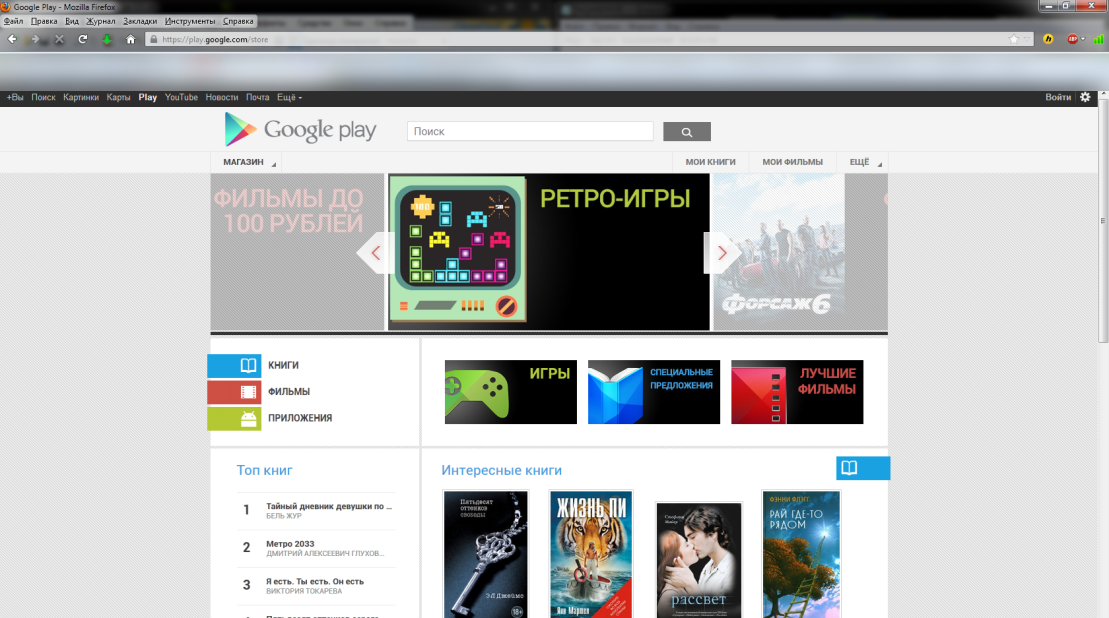Open Карты in Google bar
Screen dimensions: 1109x618
pos(118,98)
